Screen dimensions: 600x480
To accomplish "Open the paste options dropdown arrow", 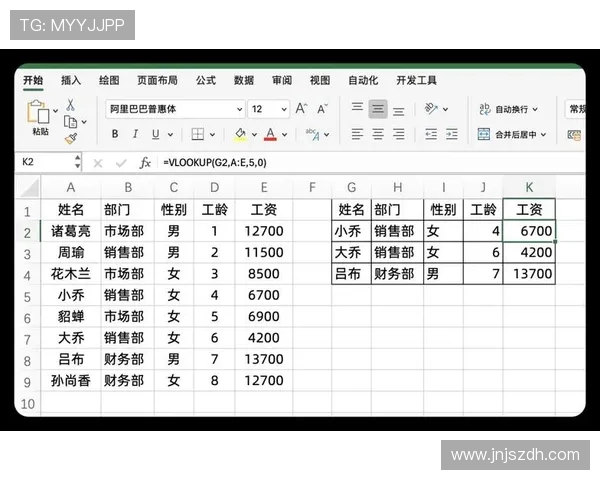I will tap(55, 111).
